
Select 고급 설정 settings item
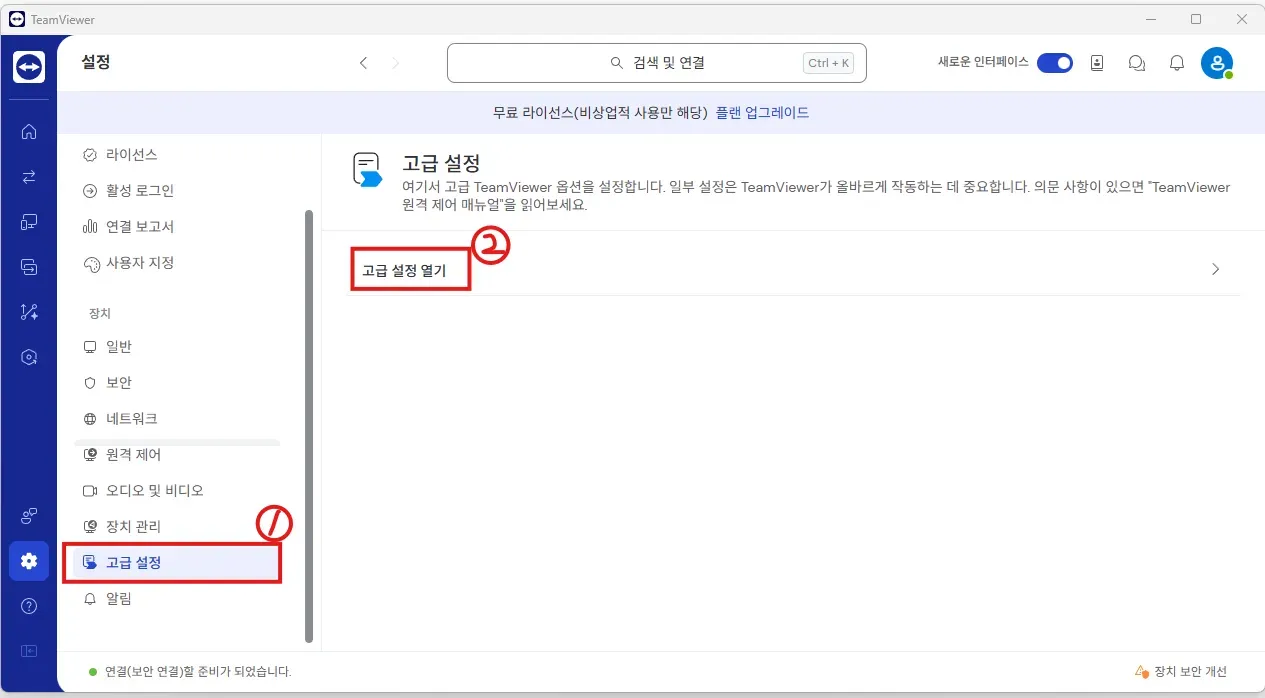[176, 563]
